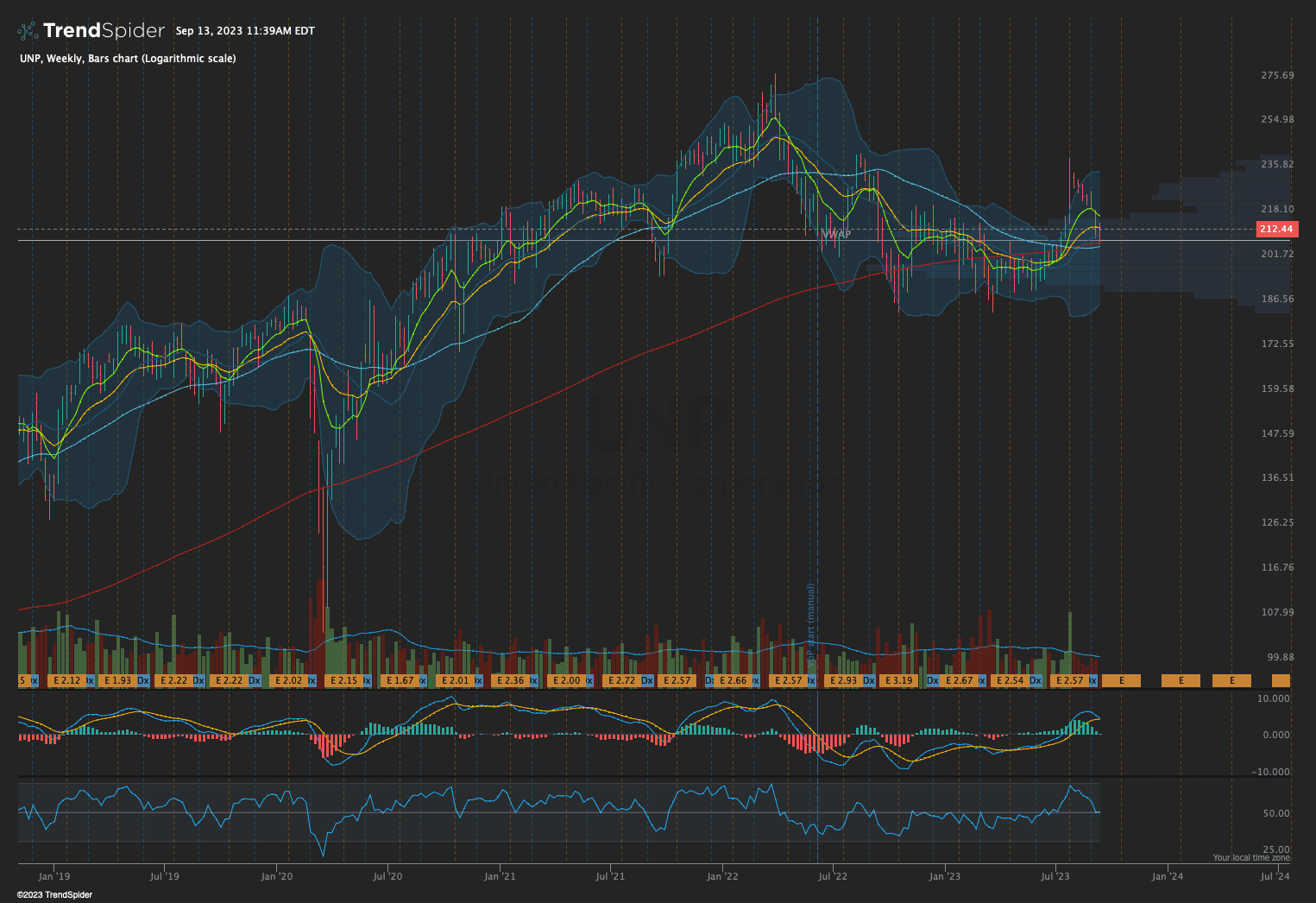Click the Ix split icon next to E 2.15
The height and width of the screenshot is (903, 1316).
coord(365,679)
